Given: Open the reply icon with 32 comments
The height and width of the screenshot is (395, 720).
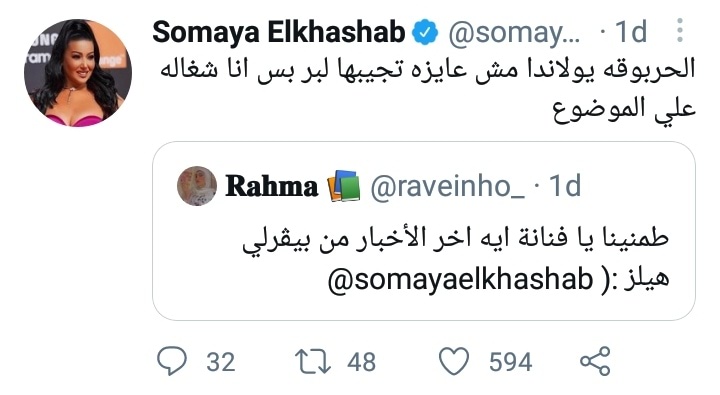Looking at the screenshot, I should (172, 361).
